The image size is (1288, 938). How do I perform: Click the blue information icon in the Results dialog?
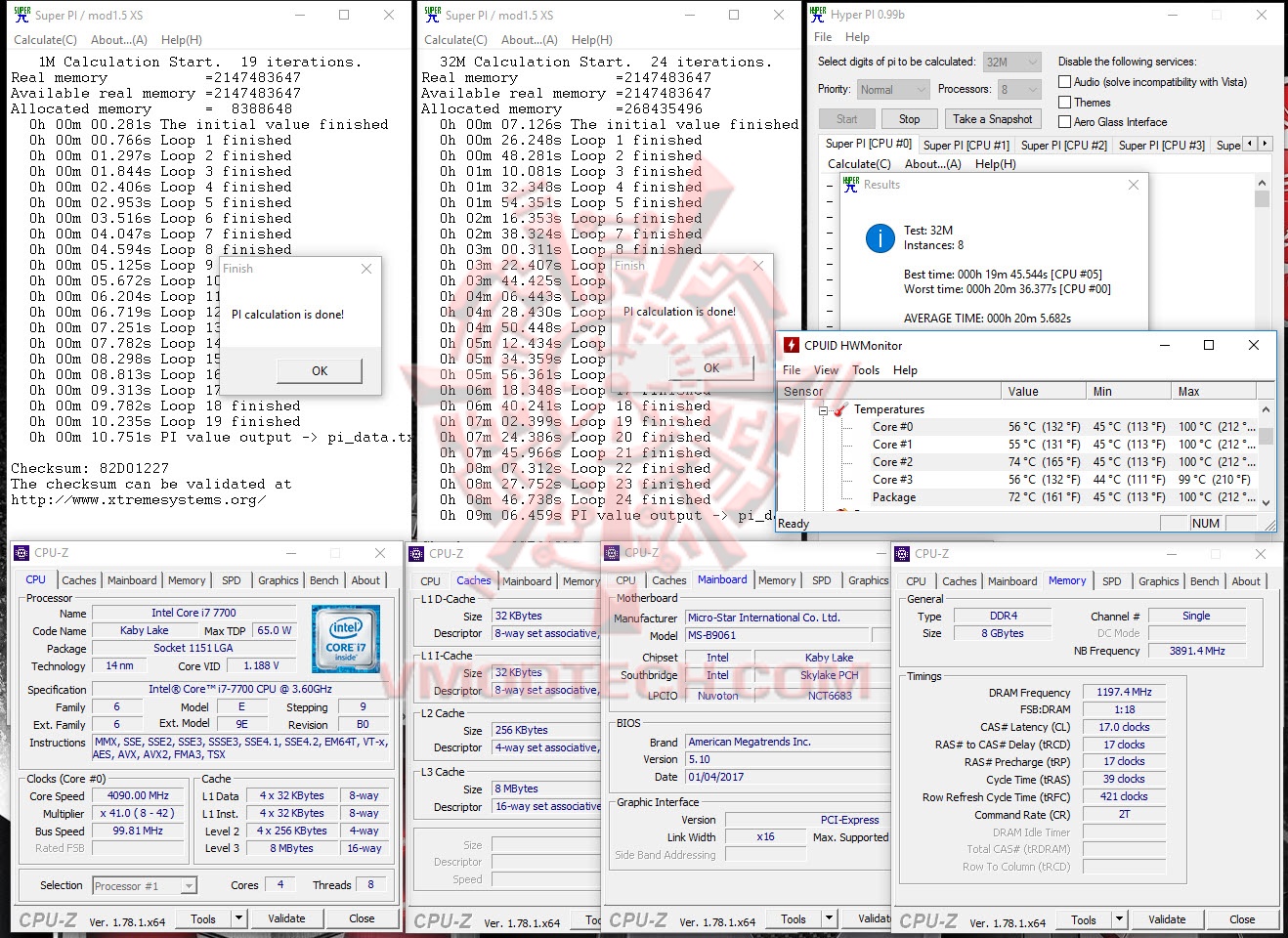click(x=880, y=237)
